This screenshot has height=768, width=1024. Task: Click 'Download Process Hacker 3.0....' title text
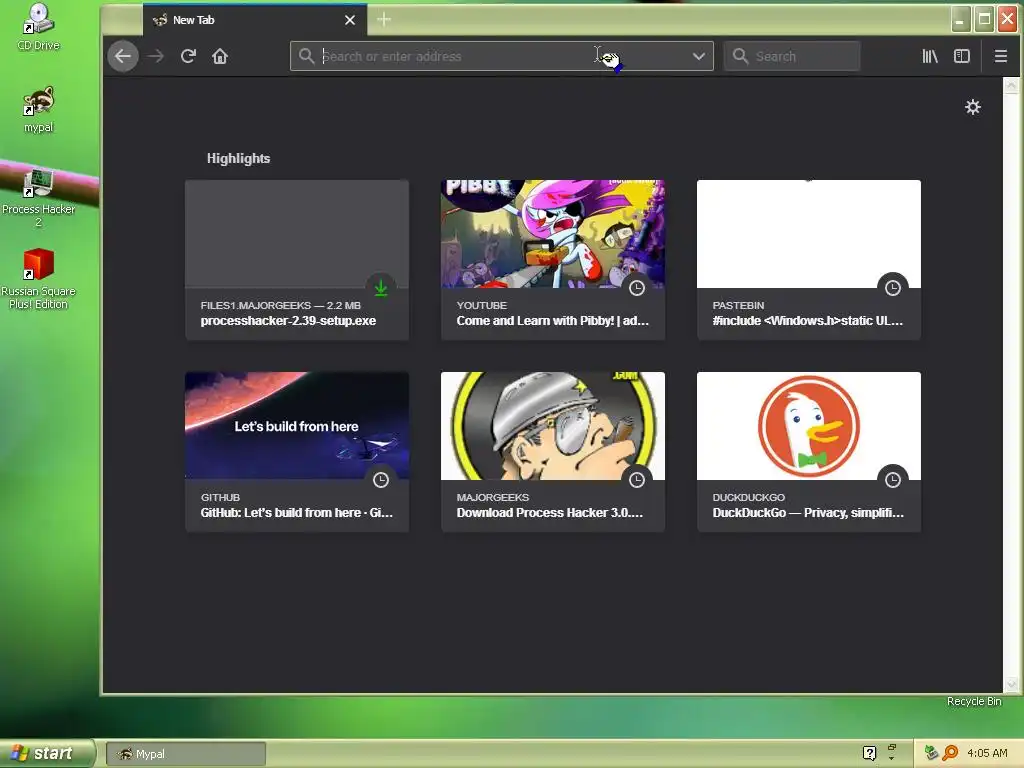point(550,513)
